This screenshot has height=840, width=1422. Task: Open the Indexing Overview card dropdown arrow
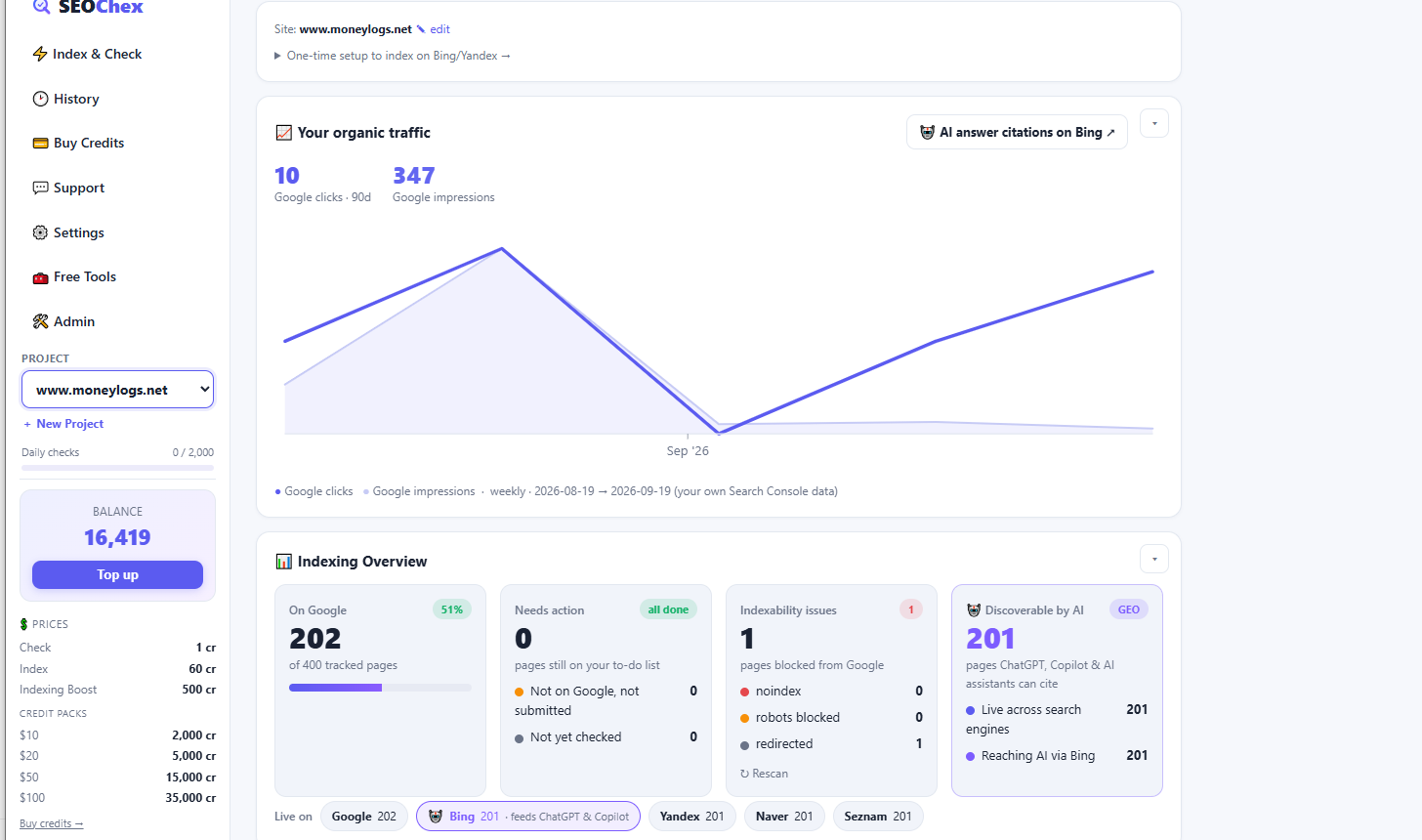click(x=1154, y=560)
